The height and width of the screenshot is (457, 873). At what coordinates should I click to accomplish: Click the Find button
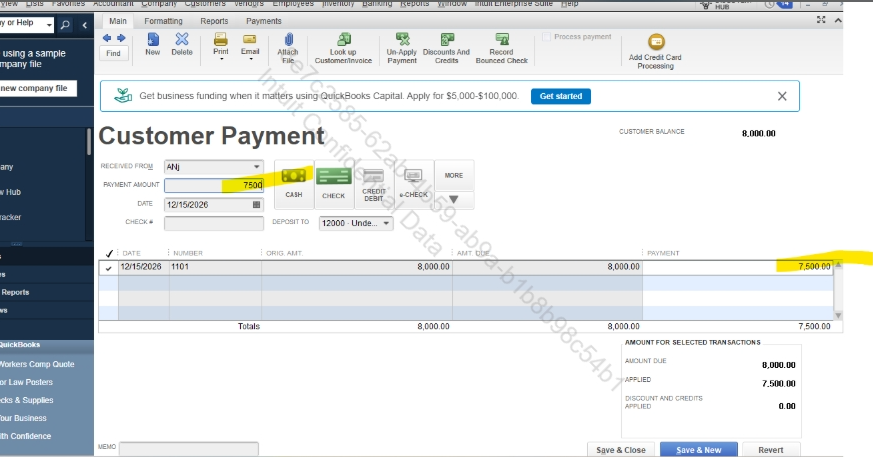coord(114,53)
